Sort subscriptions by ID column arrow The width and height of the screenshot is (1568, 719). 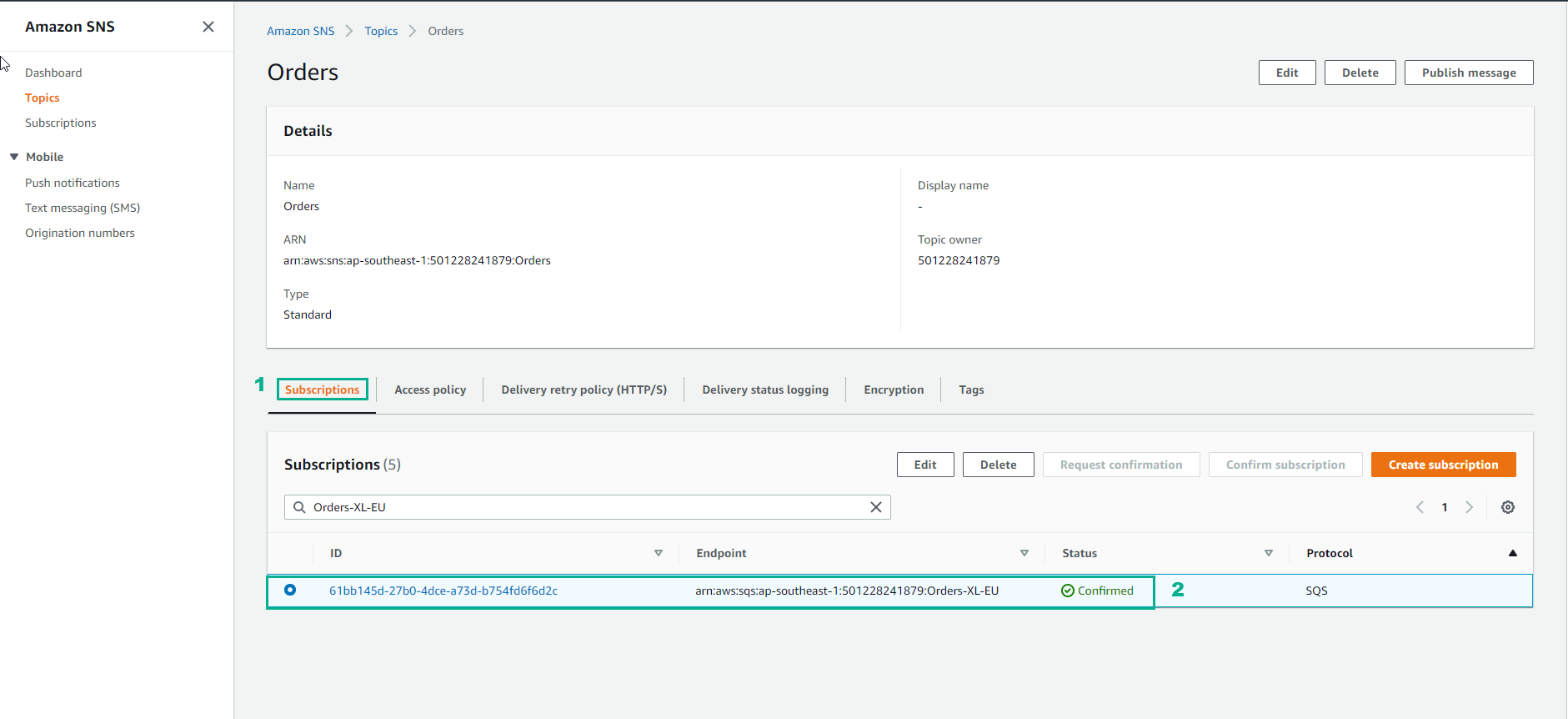point(659,553)
